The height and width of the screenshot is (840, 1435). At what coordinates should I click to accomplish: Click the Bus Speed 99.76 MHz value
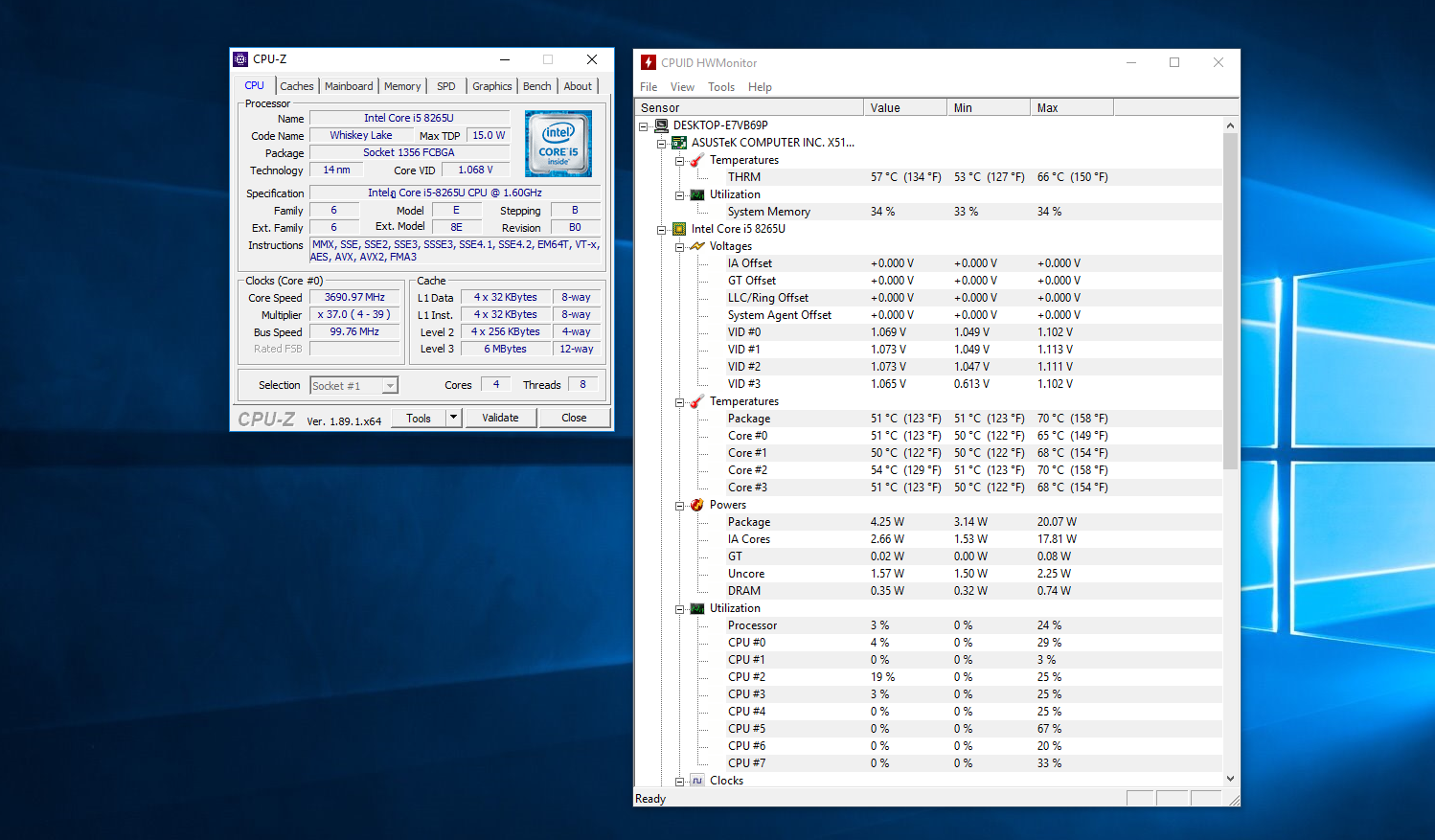point(354,331)
